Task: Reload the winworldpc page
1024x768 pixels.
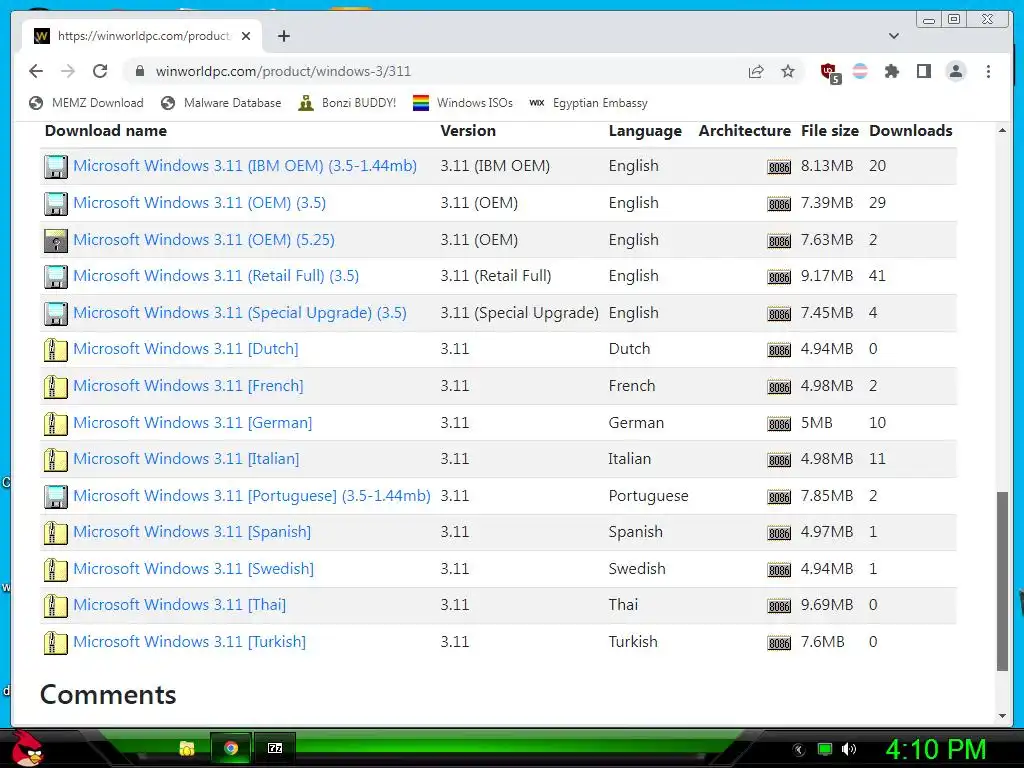Action: click(x=100, y=71)
